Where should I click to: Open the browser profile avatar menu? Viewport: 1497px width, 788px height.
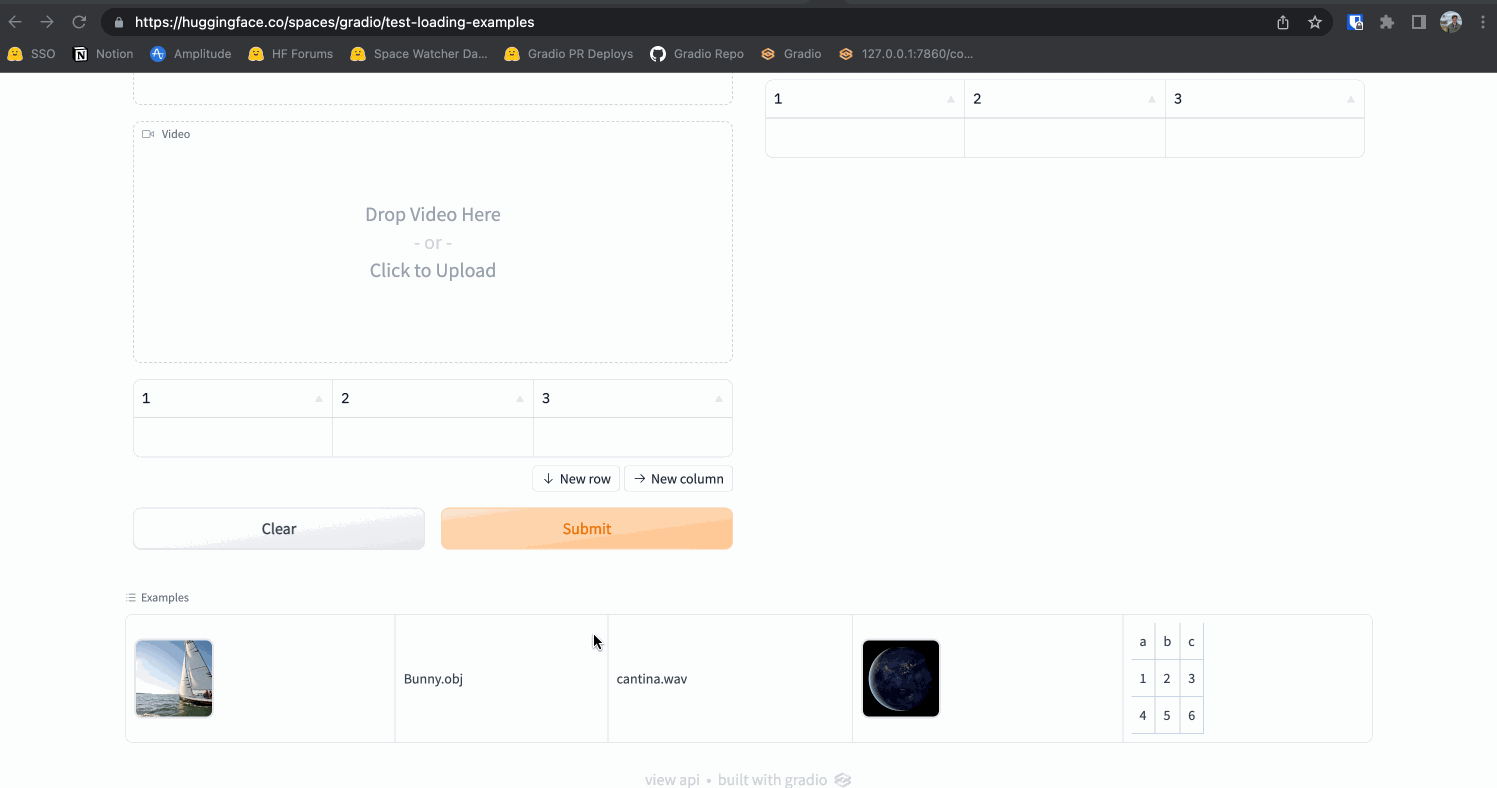(x=1450, y=21)
